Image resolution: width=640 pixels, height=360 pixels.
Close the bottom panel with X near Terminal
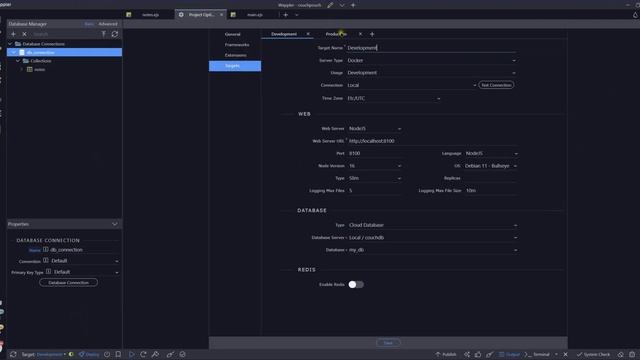tap(565, 354)
